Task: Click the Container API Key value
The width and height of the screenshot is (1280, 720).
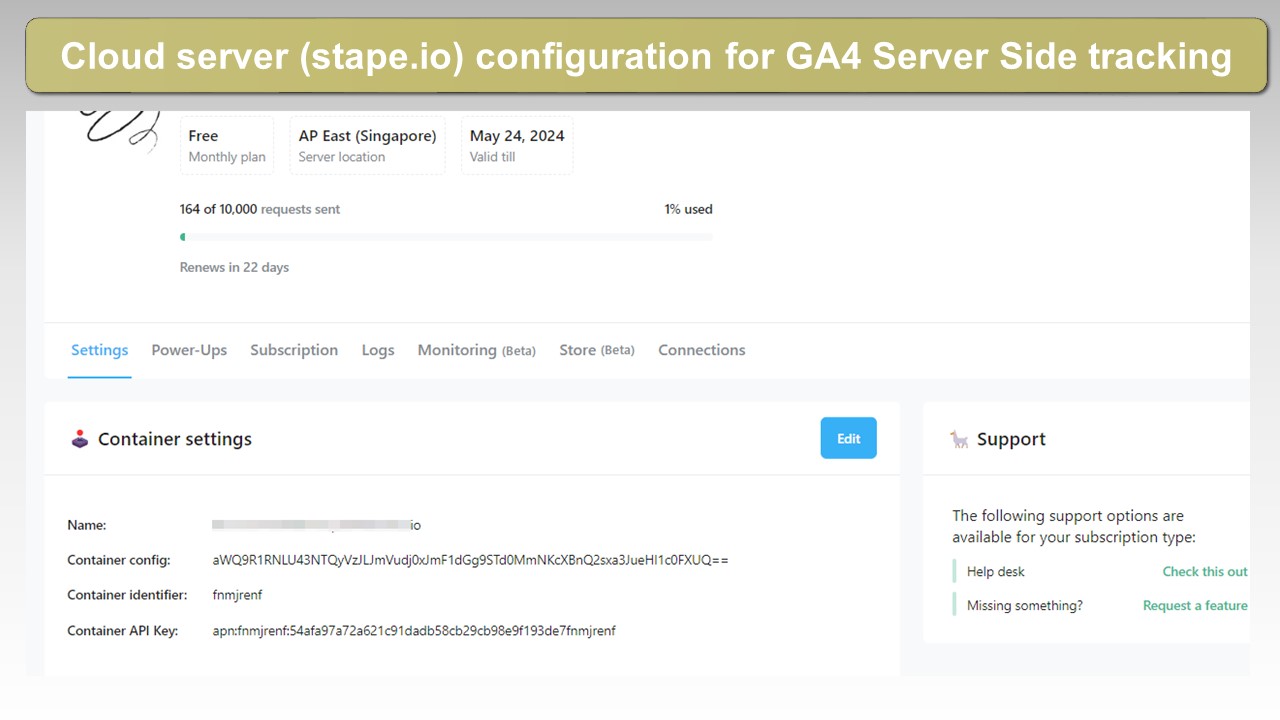Action: 414,631
